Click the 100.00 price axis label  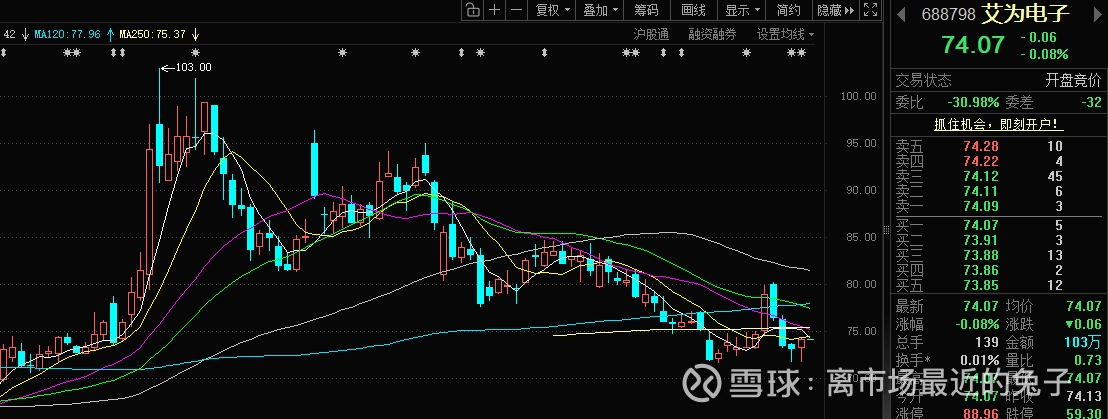(857, 96)
